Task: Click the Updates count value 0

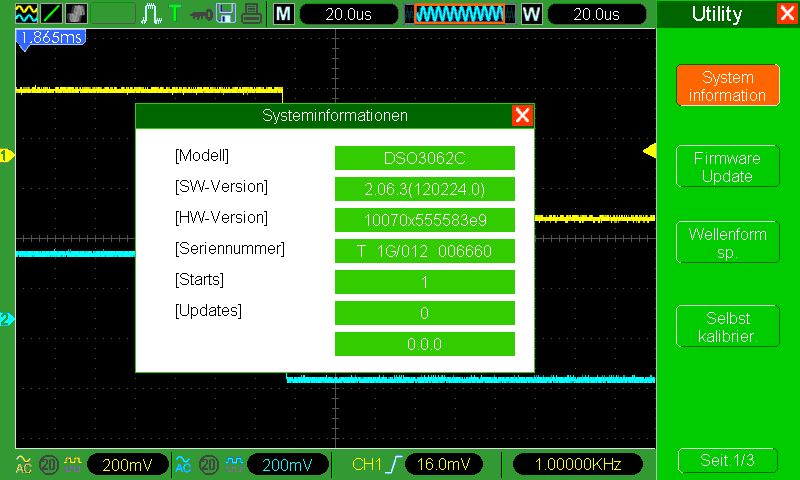Action: coord(424,313)
